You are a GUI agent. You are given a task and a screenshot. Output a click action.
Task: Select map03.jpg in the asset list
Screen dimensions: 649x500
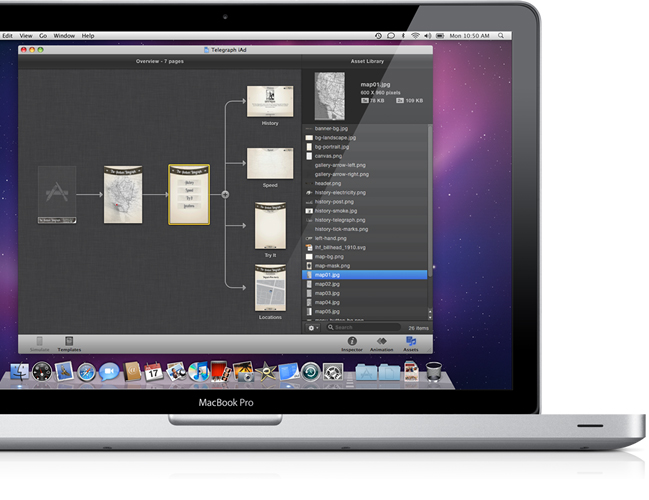click(365, 293)
